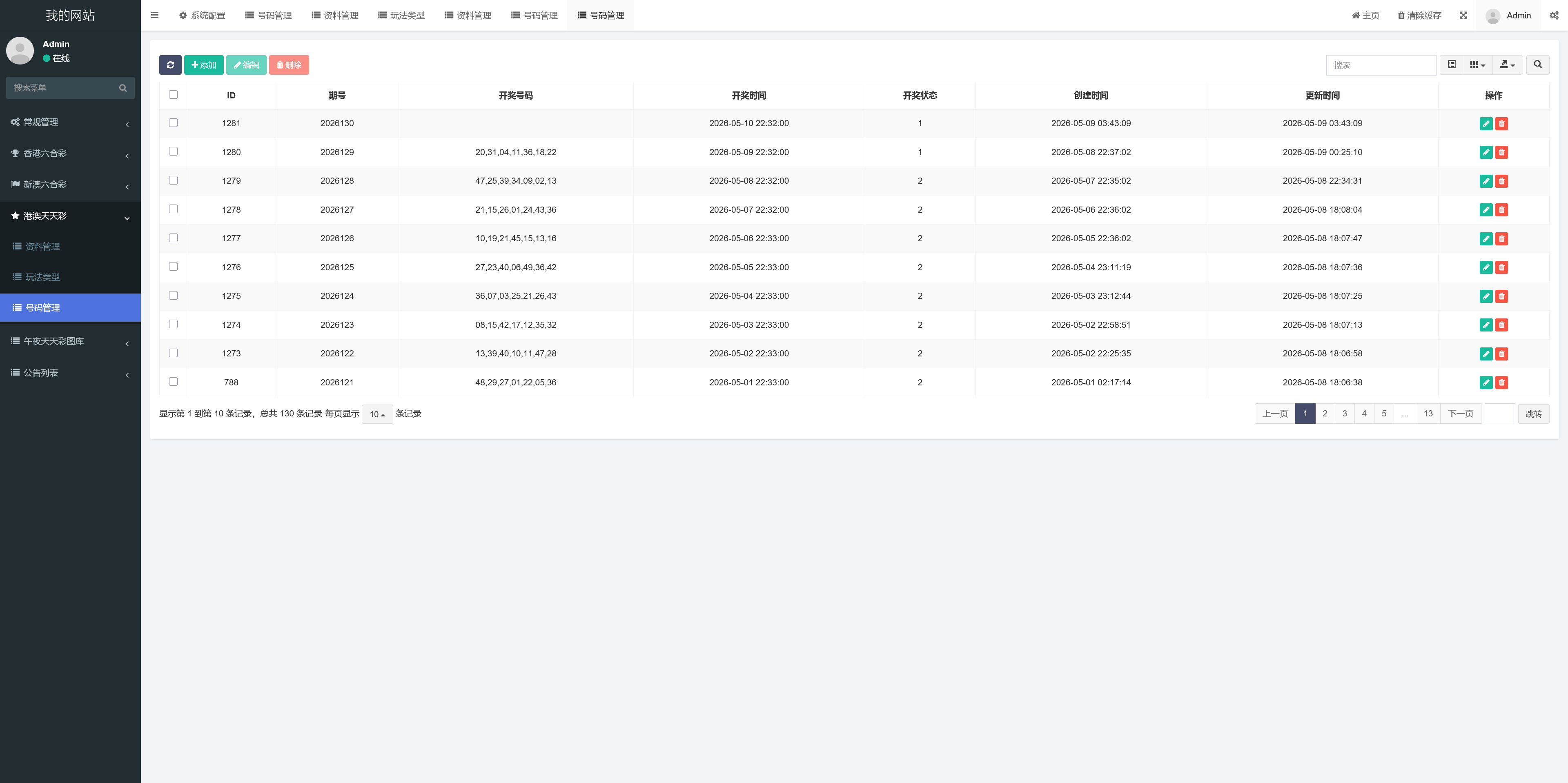The height and width of the screenshot is (783, 1568).
Task: Expand the 午夜天天彩图库 sidebar menu
Action: point(70,341)
